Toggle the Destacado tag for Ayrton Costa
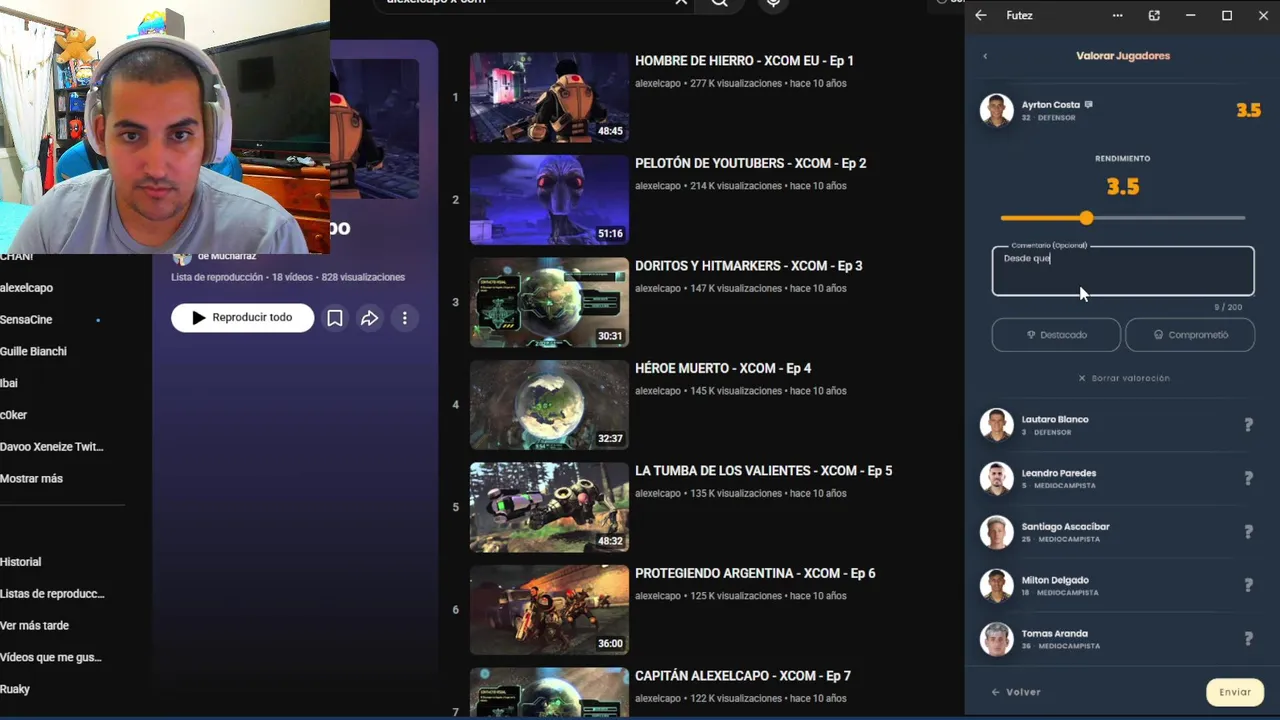This screenshot has height=720, width=1280. point(1056,335)
